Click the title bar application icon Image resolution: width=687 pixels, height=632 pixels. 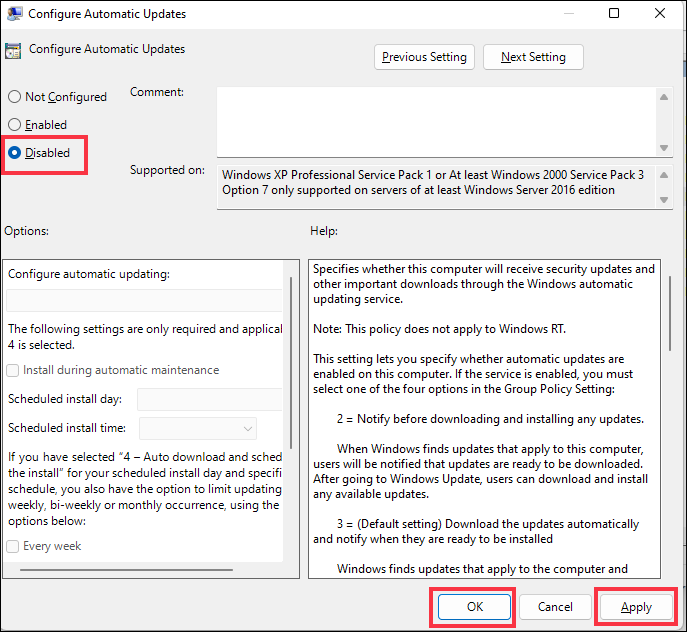(14, 14)
